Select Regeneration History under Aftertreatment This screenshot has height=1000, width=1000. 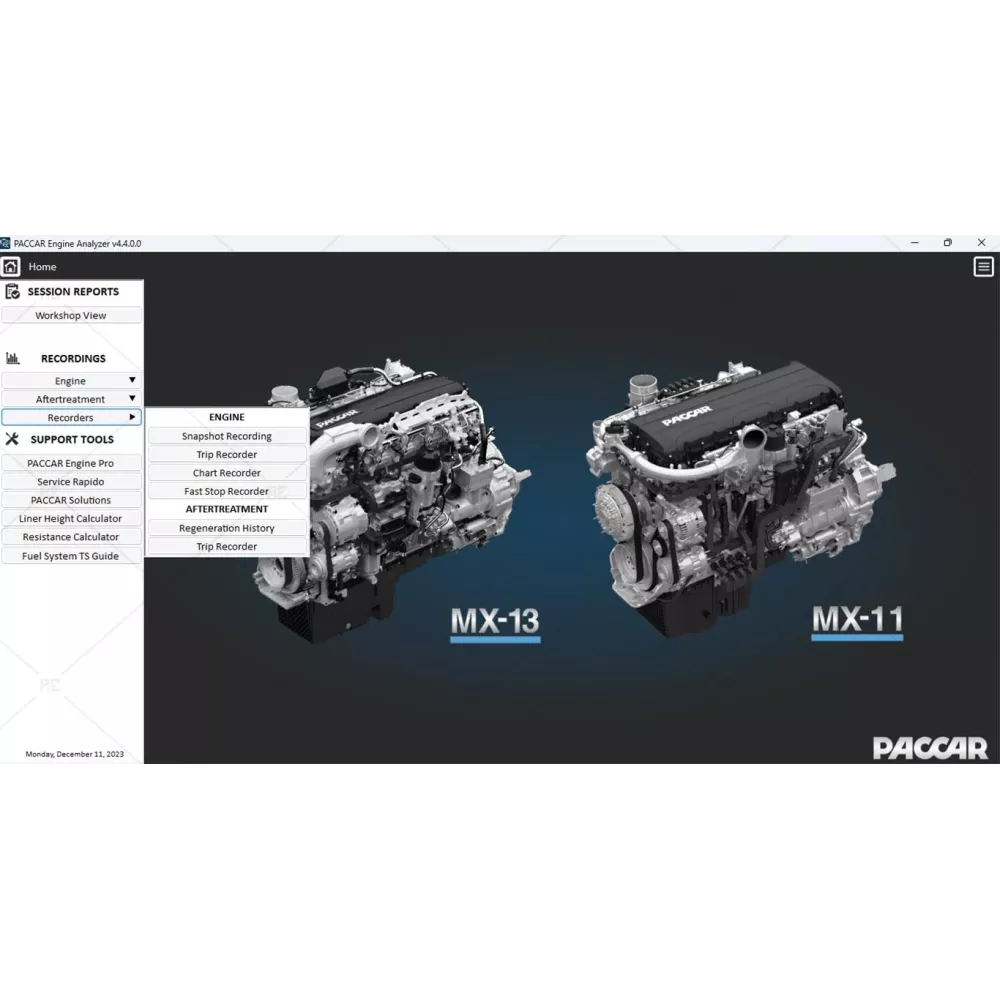pos(227,528)
